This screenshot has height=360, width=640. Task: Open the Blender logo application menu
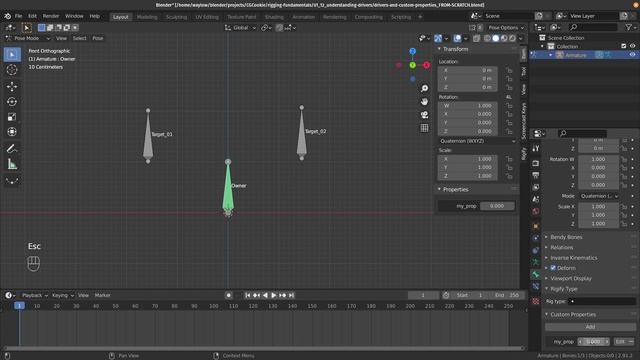pyautogui.click(x=7, y=16)
